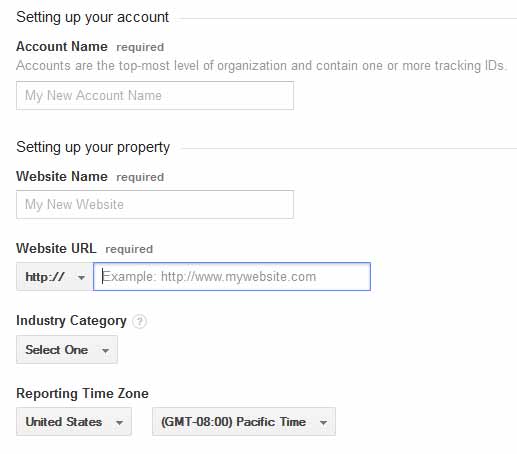Click the Industry Category label text
The image size is (517, 454).
click(71, 321)
